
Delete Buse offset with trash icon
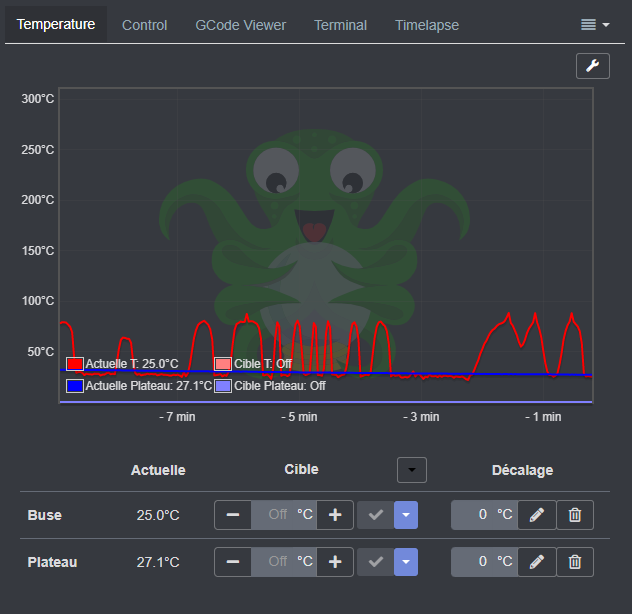[x=575, y=515]
